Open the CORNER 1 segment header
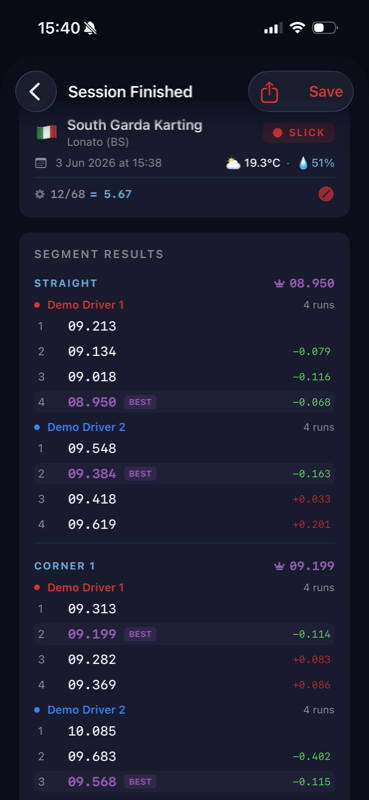 [x=65, y=566]
